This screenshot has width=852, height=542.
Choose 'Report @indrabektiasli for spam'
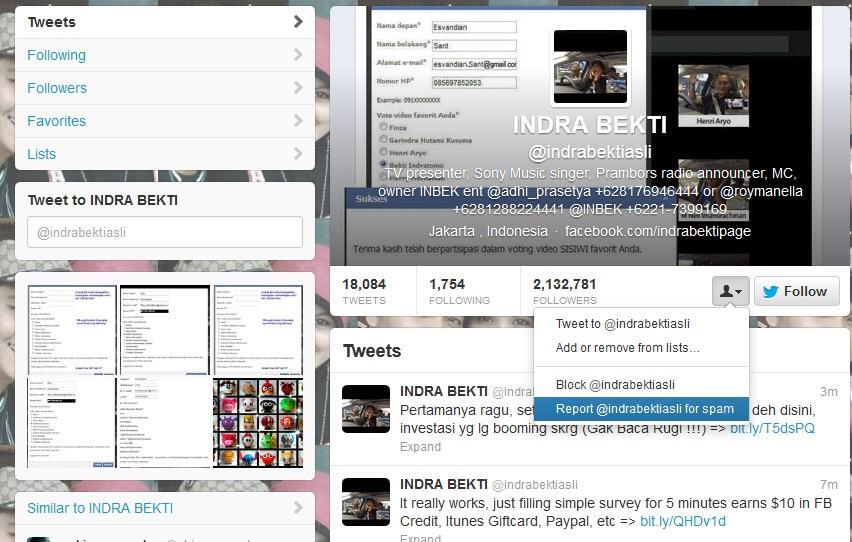pos(641,409)
